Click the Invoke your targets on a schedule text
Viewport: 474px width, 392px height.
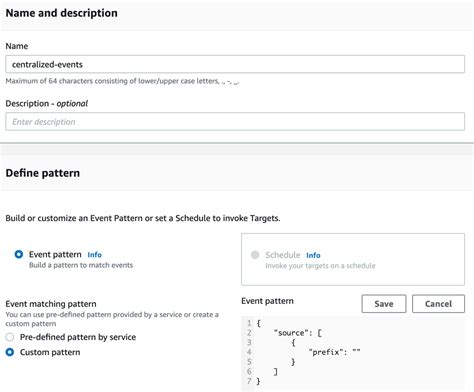click(320, 266)
